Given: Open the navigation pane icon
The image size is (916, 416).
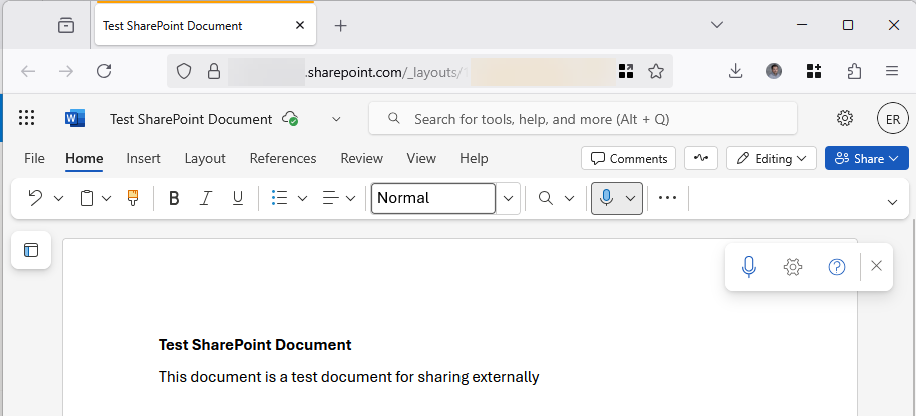Looking at the screenshot, I should 31,250.
